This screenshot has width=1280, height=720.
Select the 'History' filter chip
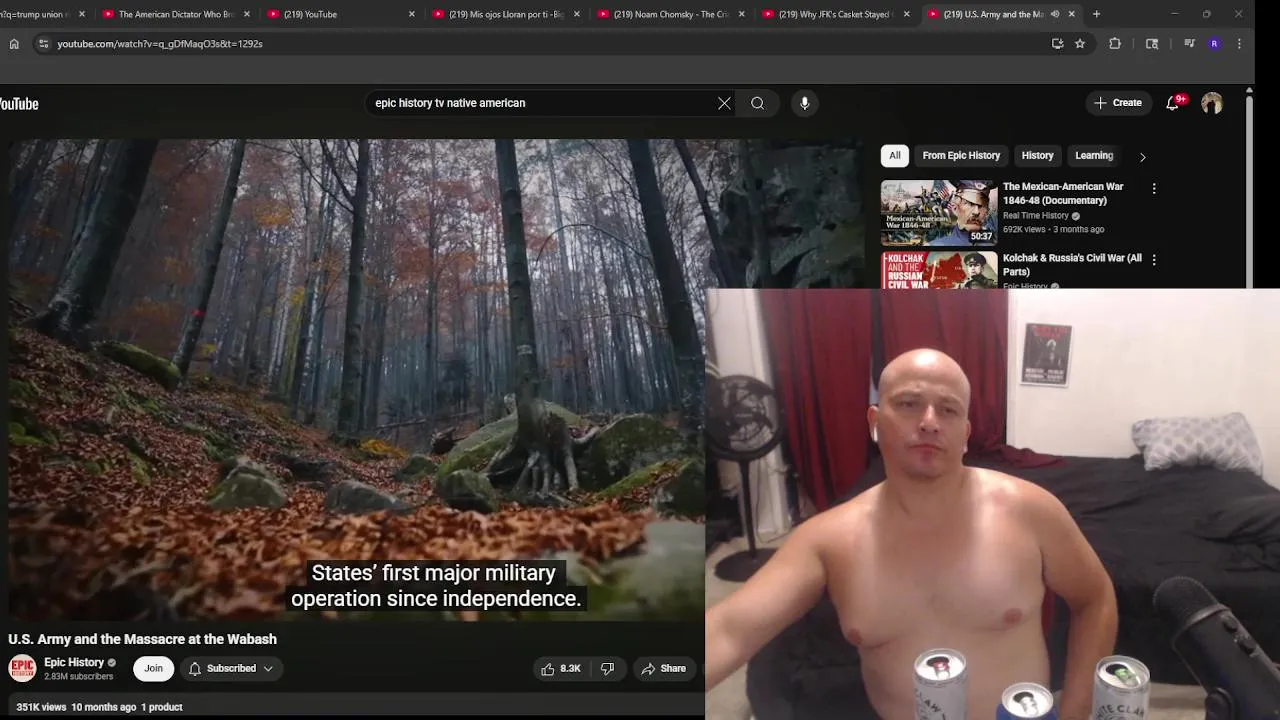[x=1037, y=156]
